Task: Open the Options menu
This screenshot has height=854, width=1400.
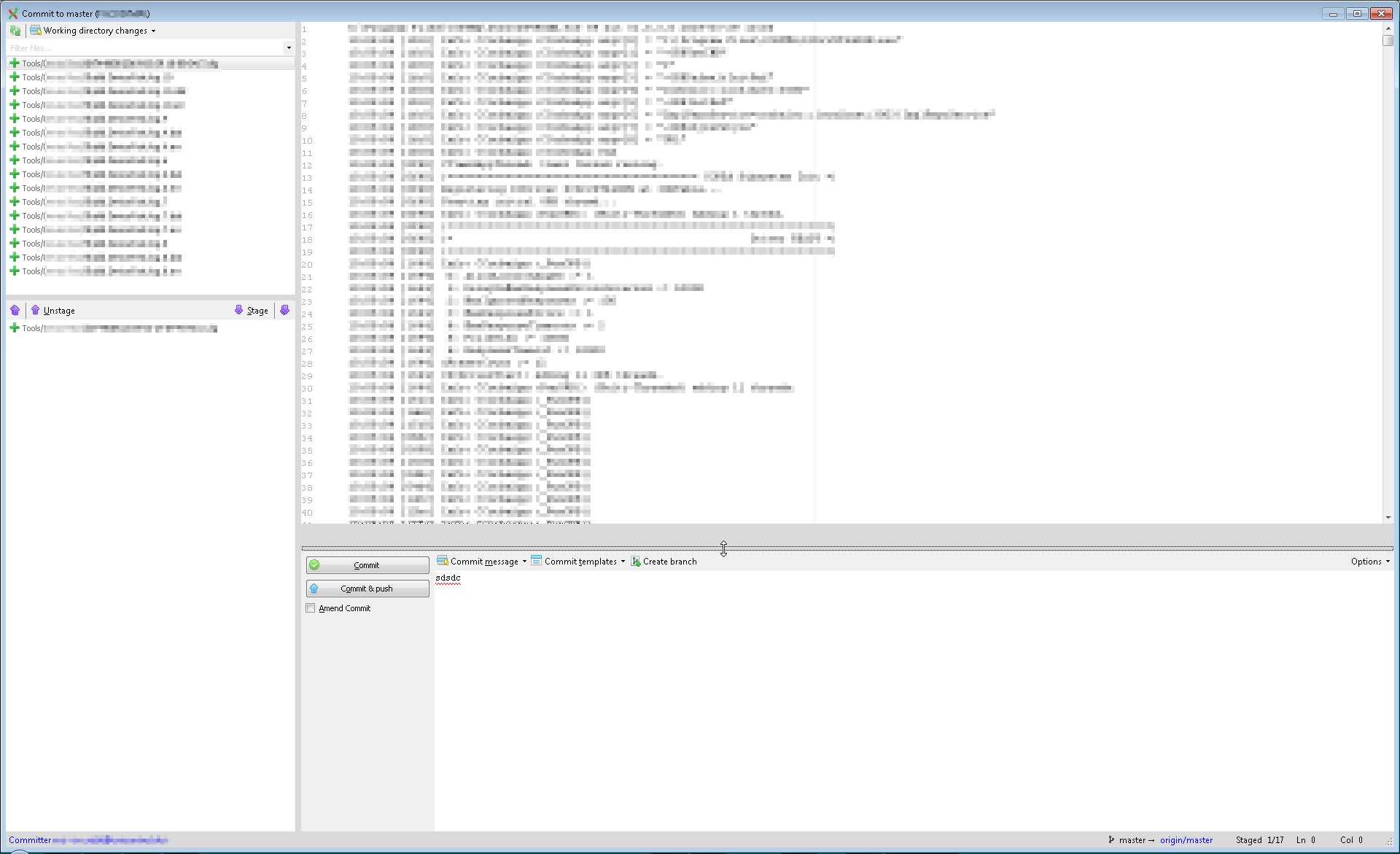Action: pyautogui.click(x=1370, y=562)
